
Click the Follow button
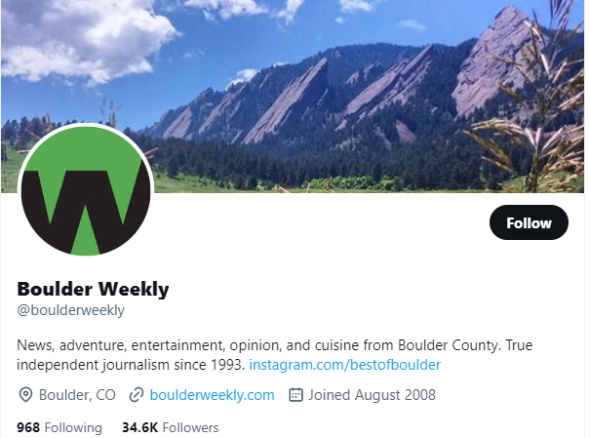pyautogui.click(x=529, y=223)
